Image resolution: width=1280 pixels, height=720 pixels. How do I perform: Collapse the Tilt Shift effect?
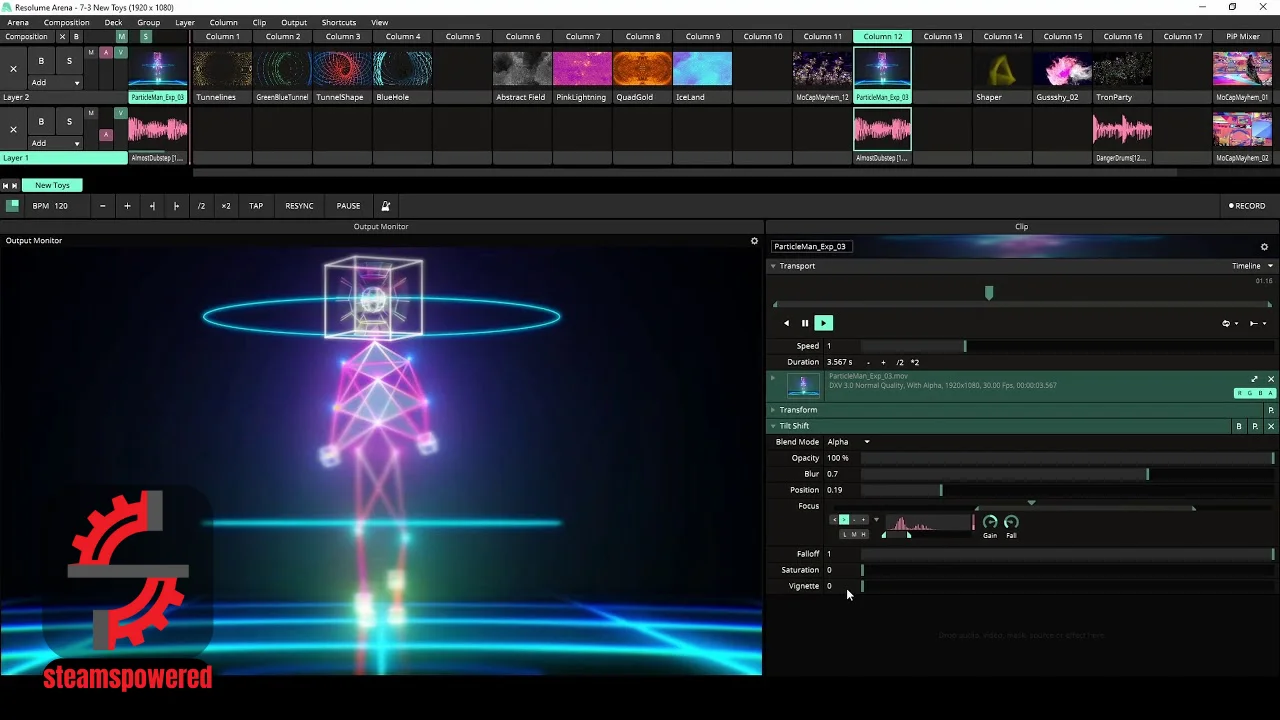tap(773, 426)
